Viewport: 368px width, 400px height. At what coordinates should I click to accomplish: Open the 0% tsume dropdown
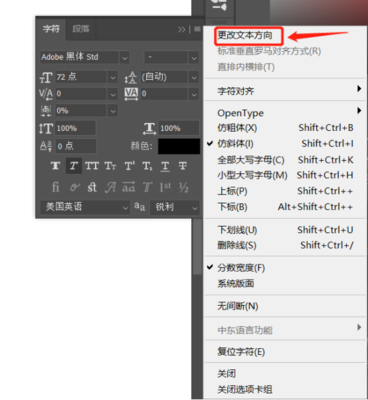coord(113,111)
